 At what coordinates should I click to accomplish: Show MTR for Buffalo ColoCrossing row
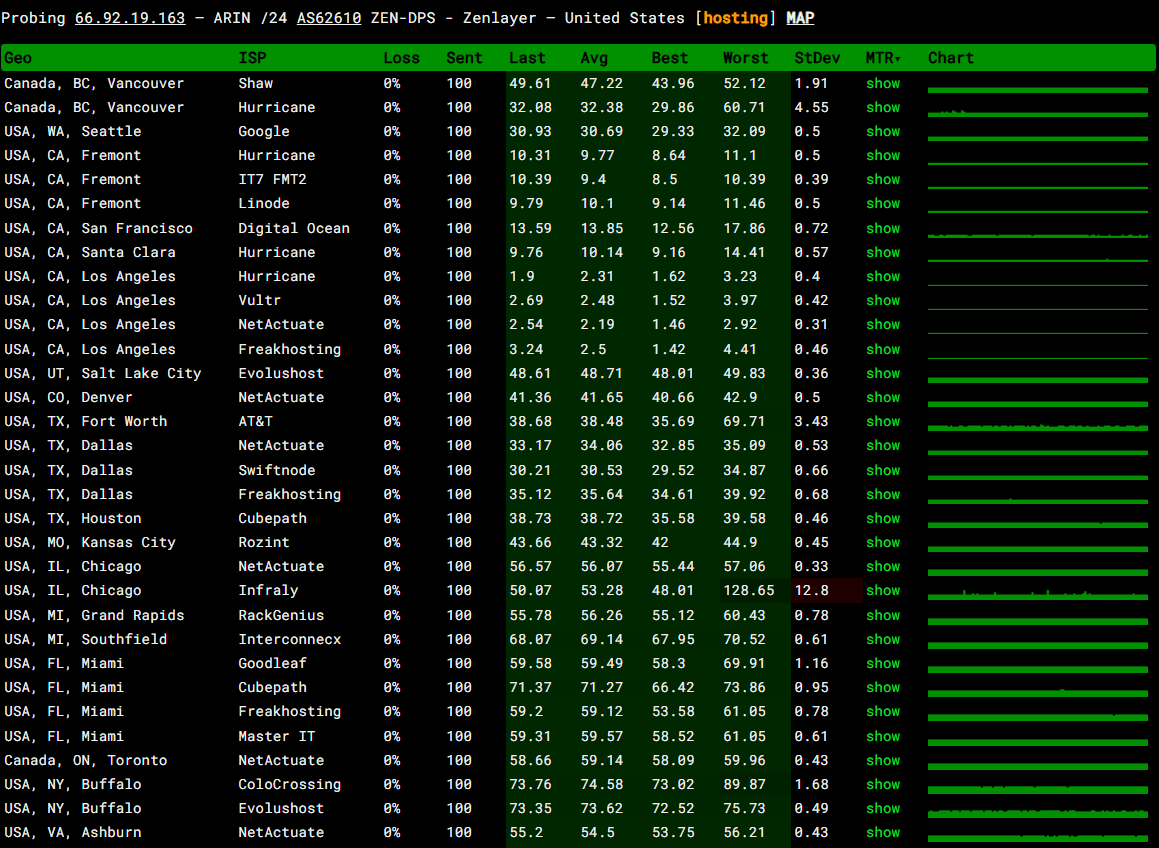883,784
